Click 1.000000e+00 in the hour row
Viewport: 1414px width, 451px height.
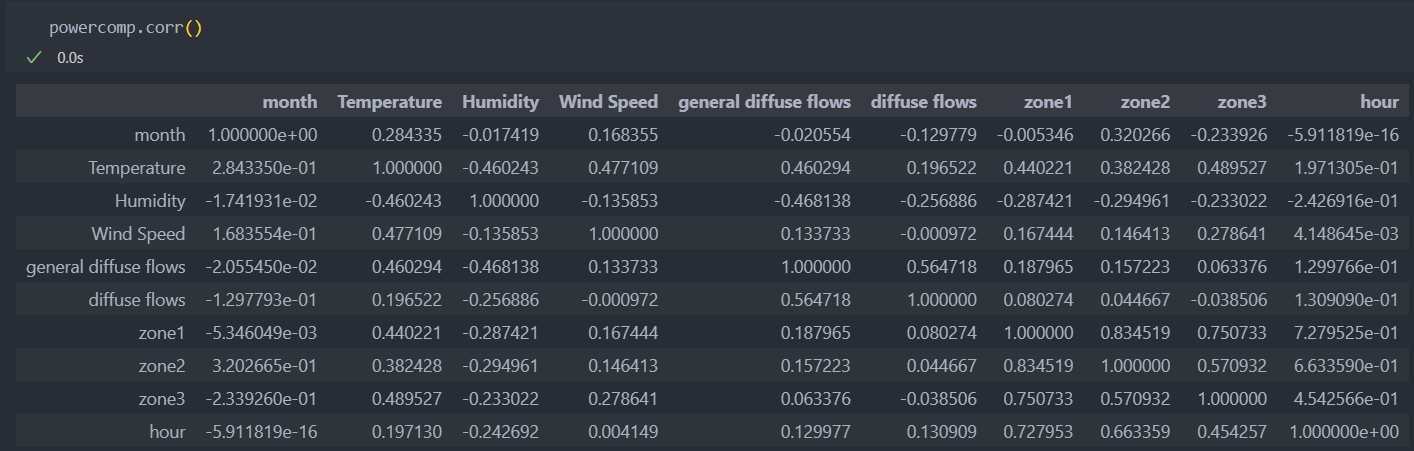tap(1345, 432)
